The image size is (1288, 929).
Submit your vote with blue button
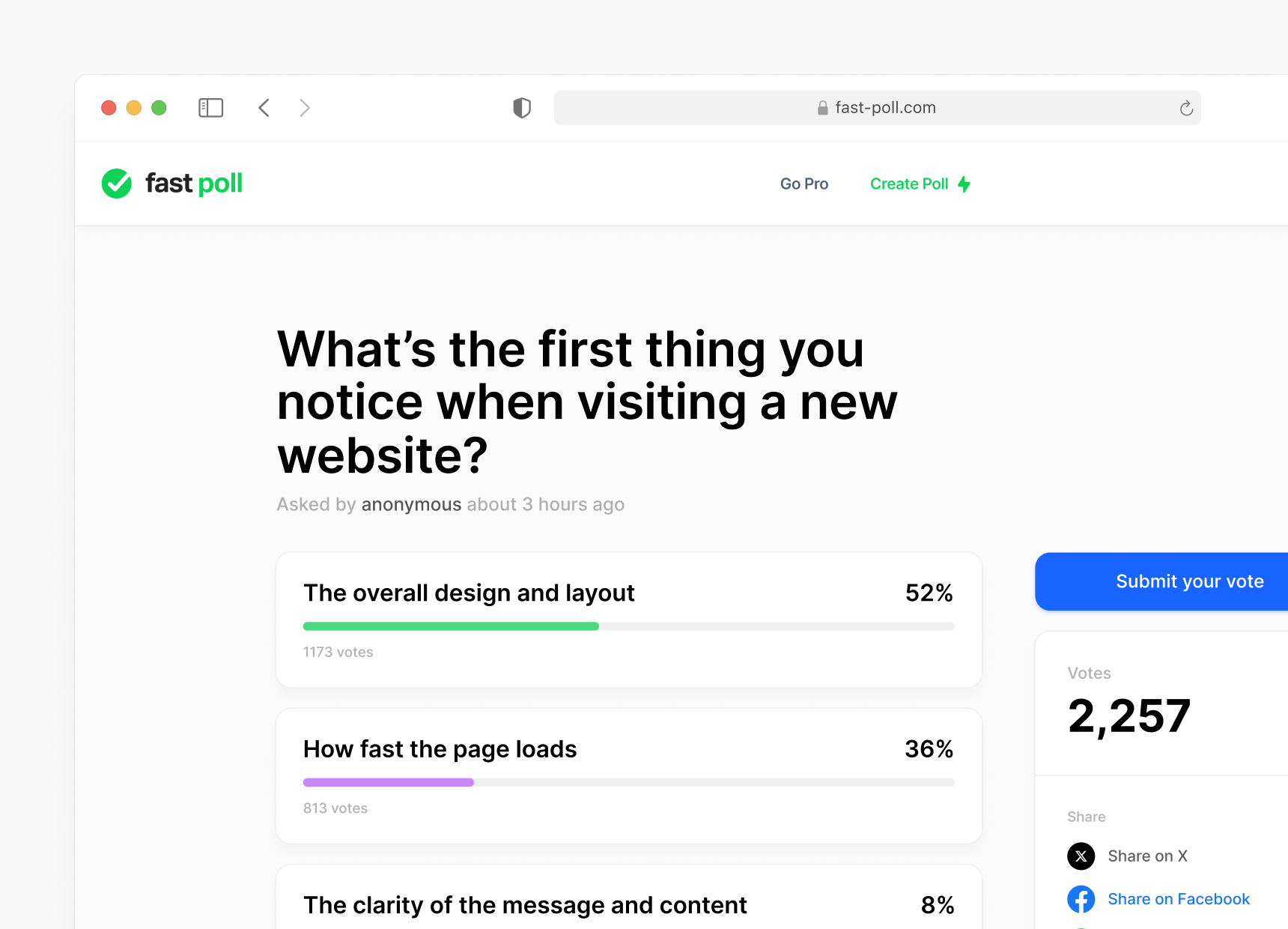[x=1161, y=581]
